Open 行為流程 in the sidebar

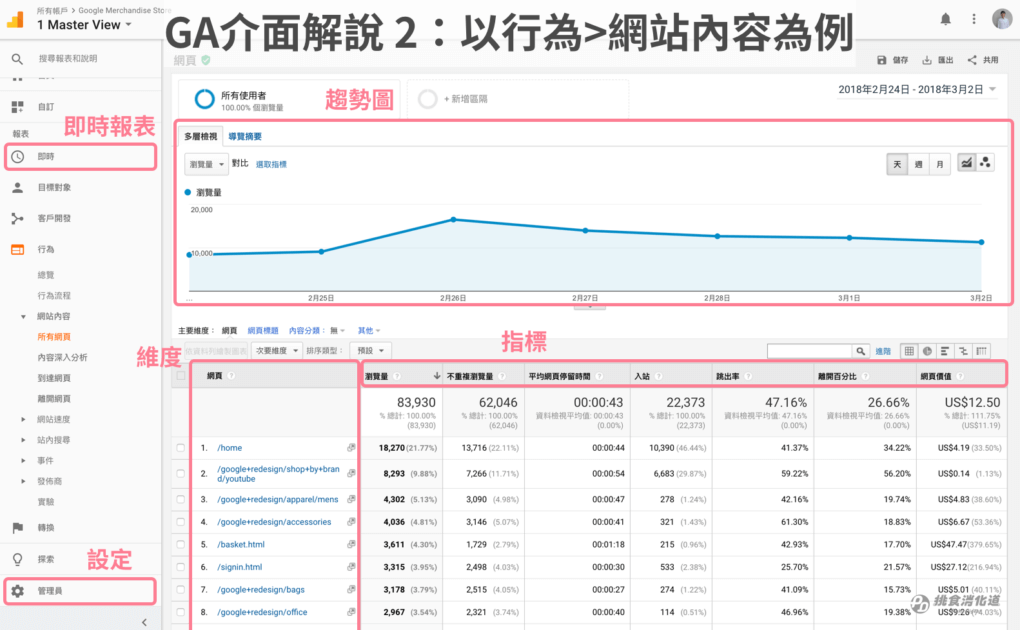[x=54, y=296]
